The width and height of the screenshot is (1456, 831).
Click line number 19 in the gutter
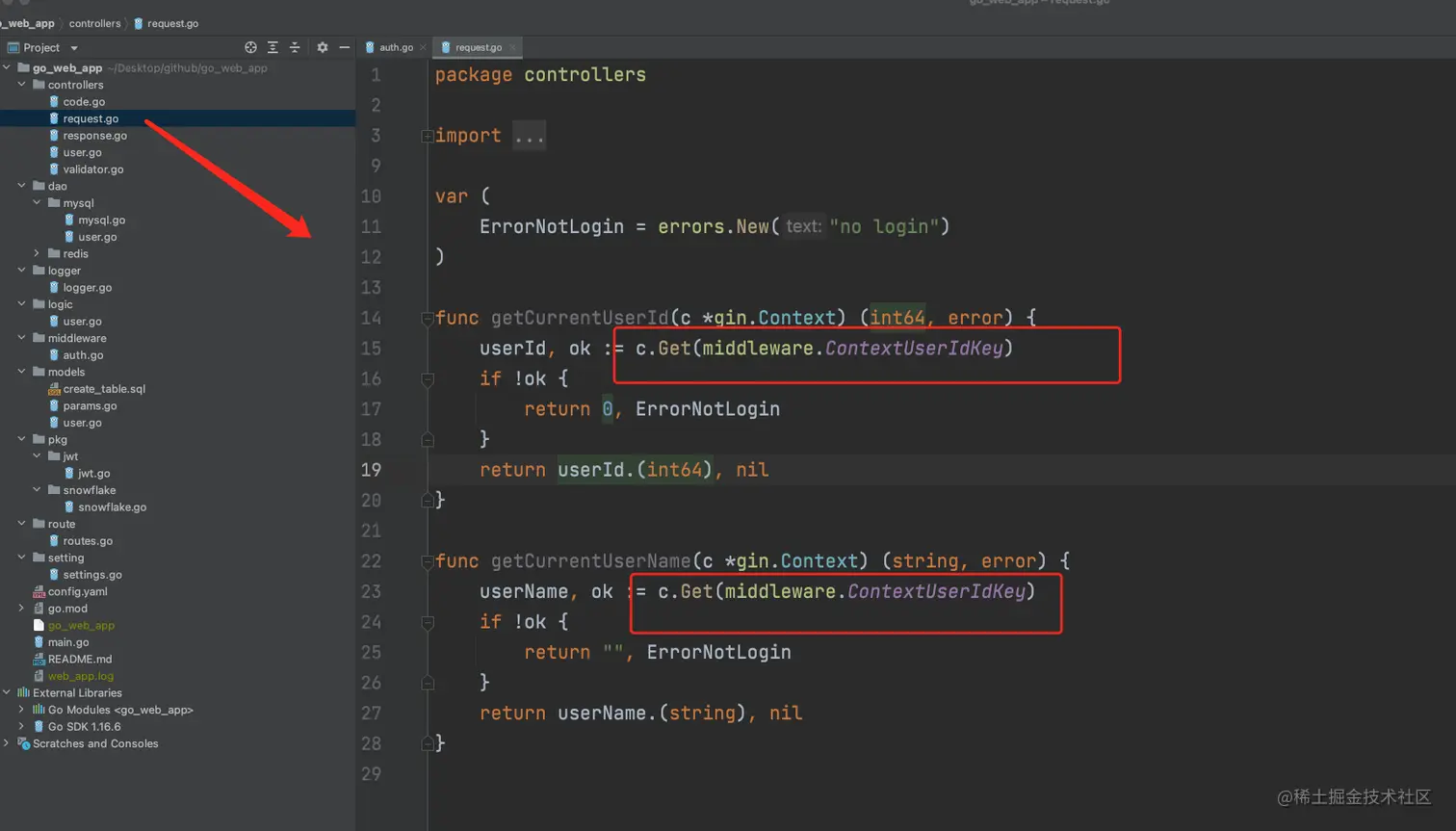pos(372,470)
